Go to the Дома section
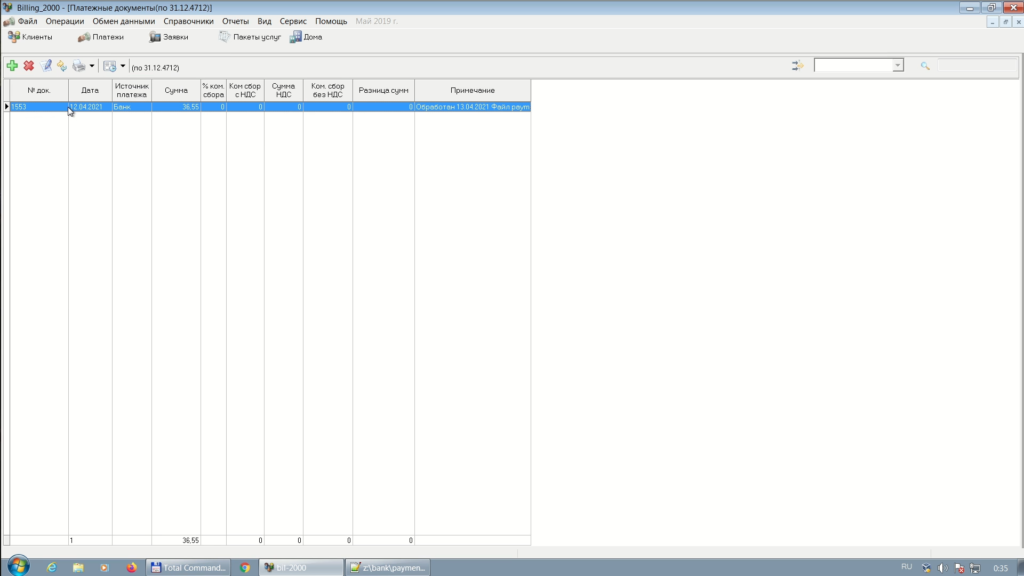Image resolution: width=1024 pixels, height=576 pixels. 306,37
